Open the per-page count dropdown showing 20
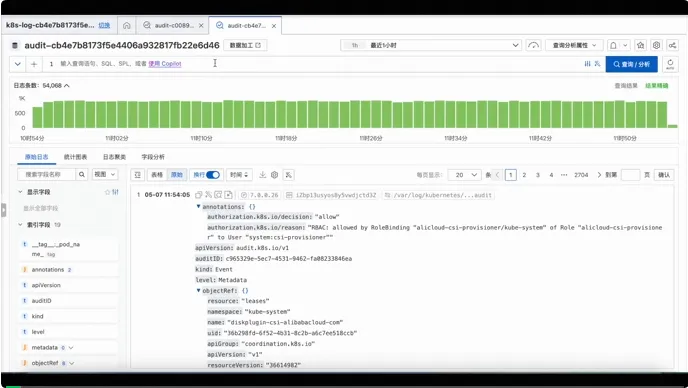This screenshot has width=688, height=388. coord(465,175)
